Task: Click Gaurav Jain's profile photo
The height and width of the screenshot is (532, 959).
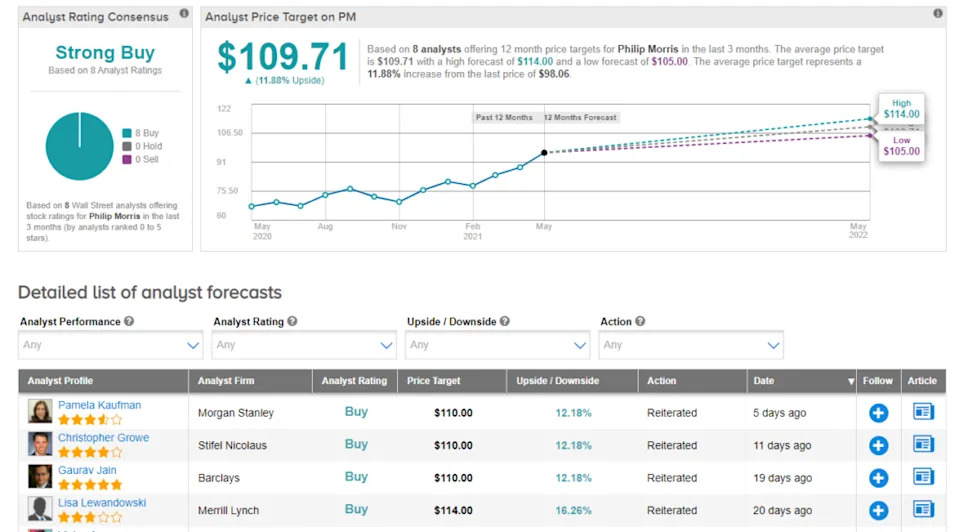Action: 40,477
